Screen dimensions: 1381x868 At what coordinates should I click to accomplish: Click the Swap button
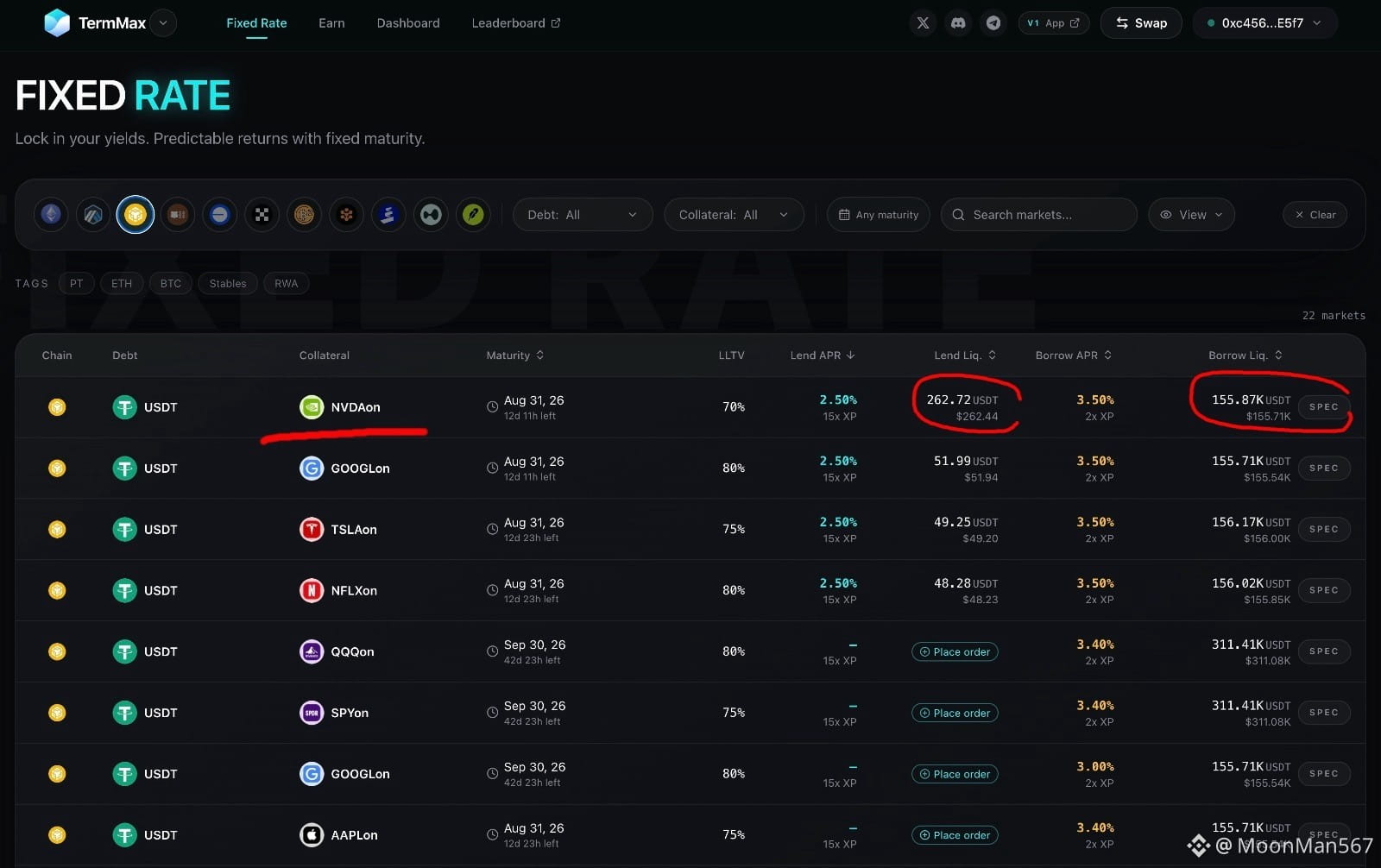[x=1141, y=23]
